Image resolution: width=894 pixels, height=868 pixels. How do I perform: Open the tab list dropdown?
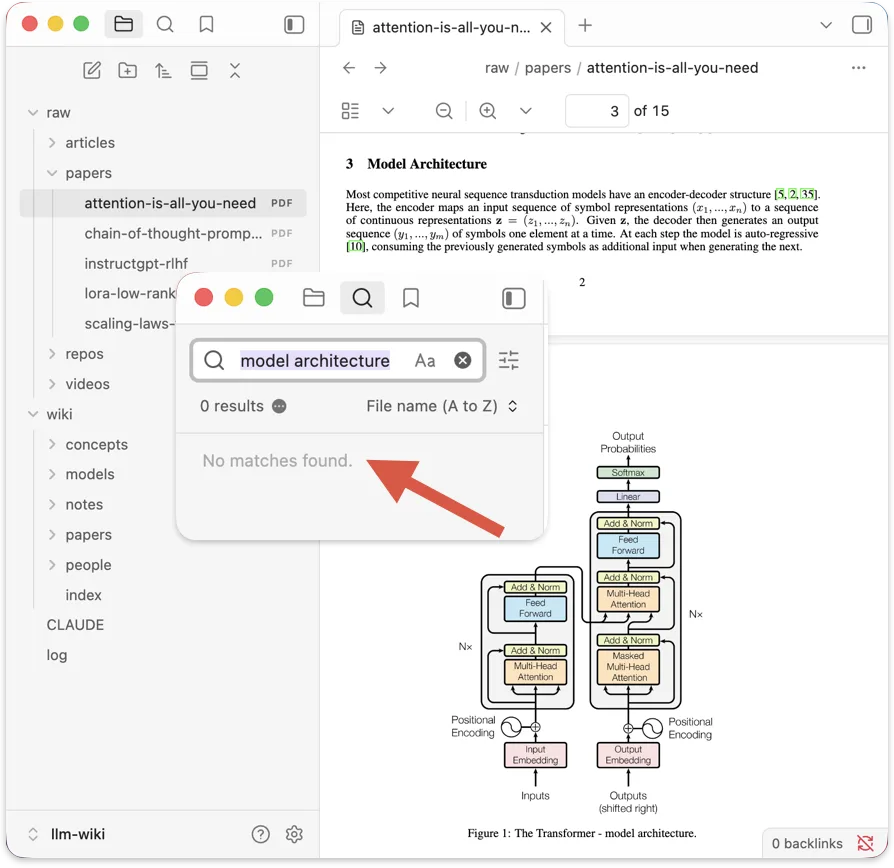click(826, 25)
